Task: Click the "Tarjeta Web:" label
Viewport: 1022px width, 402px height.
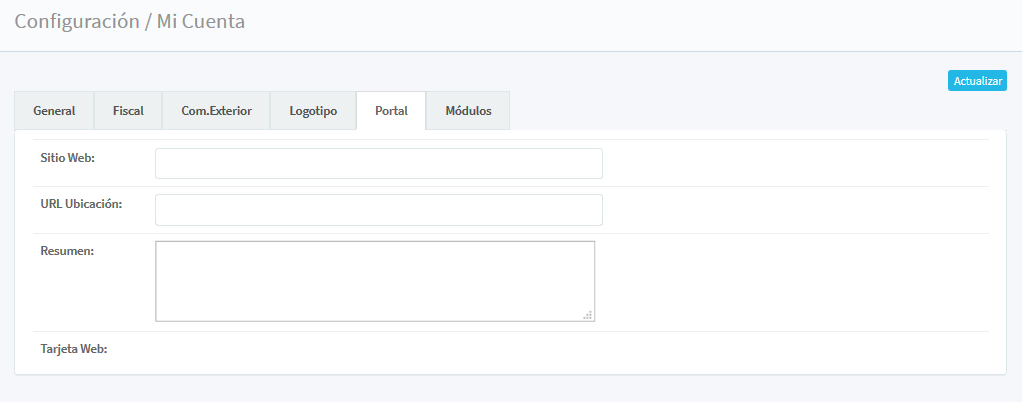Action: 73,349
